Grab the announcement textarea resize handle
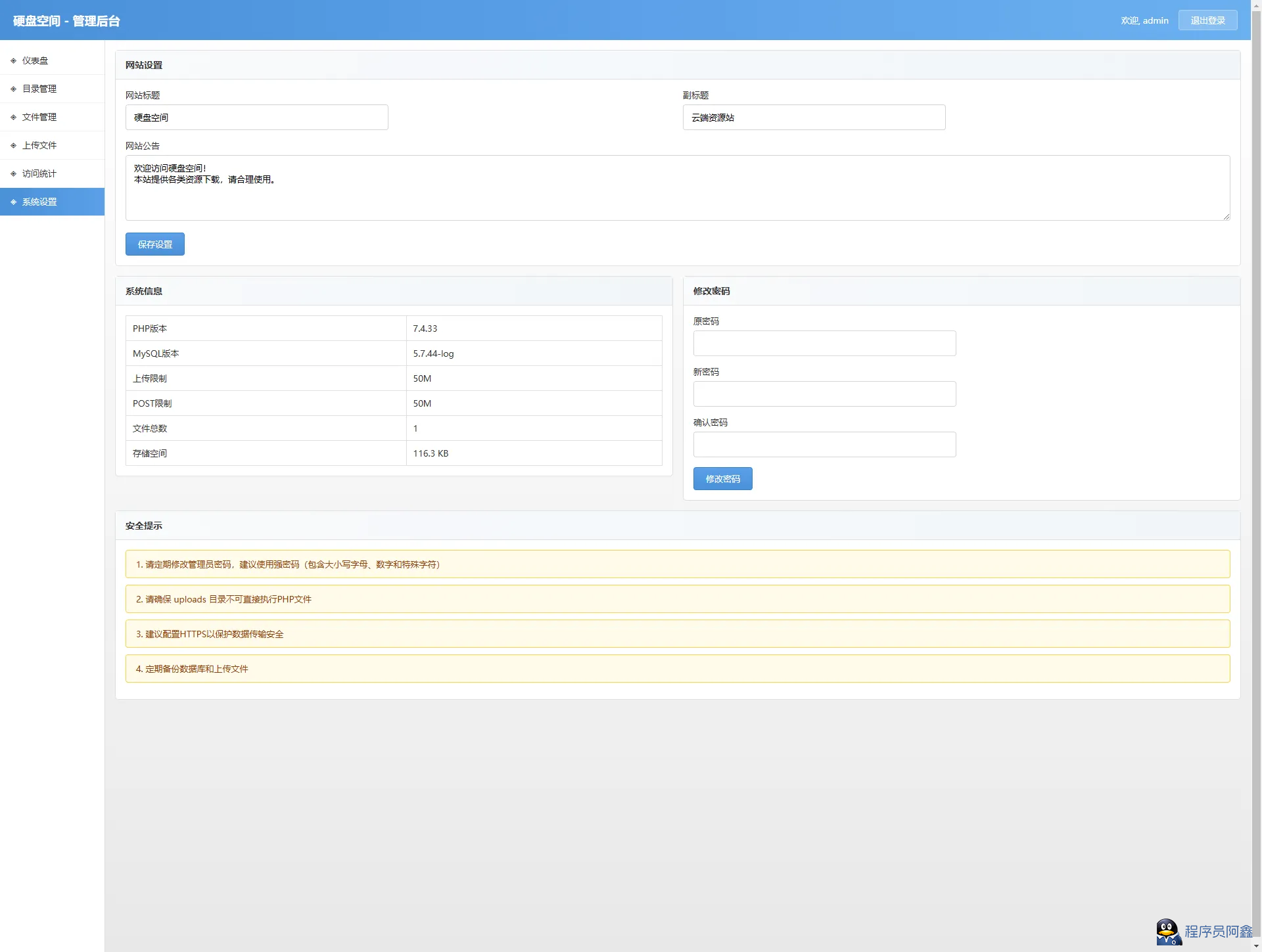The height and width of the screenshot is (952, 1262). [1227, 217]
